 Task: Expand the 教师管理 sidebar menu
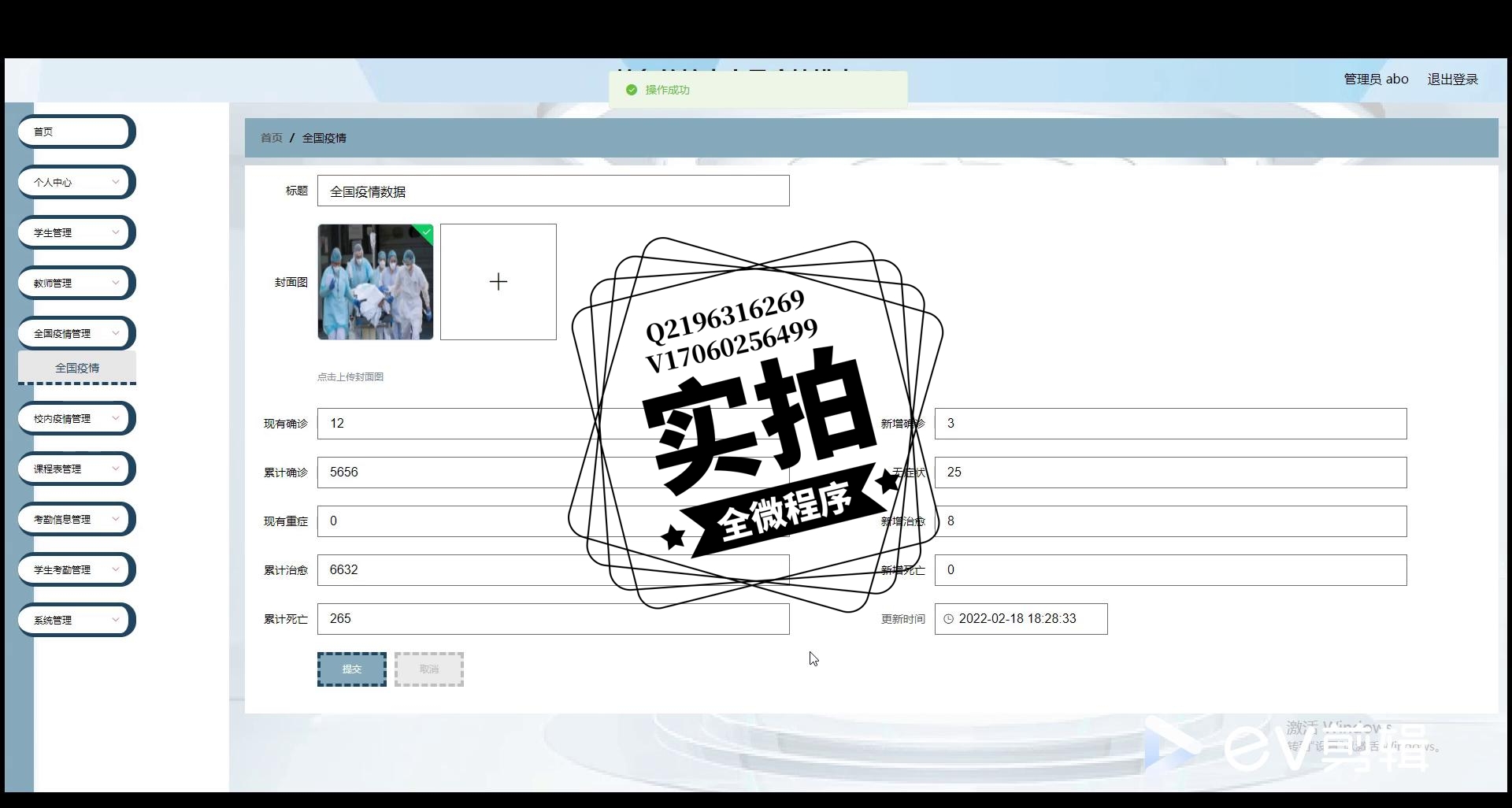pyautogui.click(x=76, y=283)
